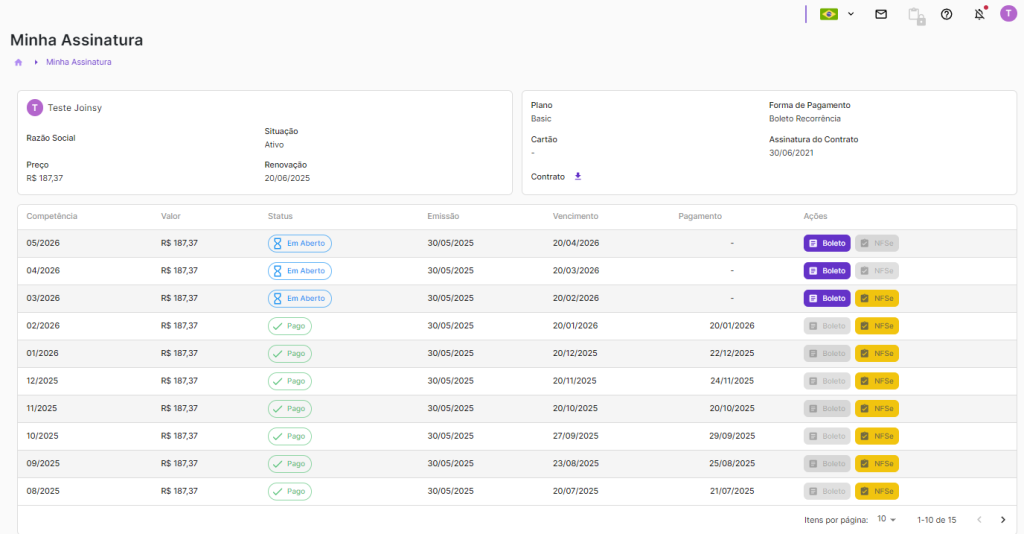
Task: Open notifications bell icon
Action: pos(979,14)
